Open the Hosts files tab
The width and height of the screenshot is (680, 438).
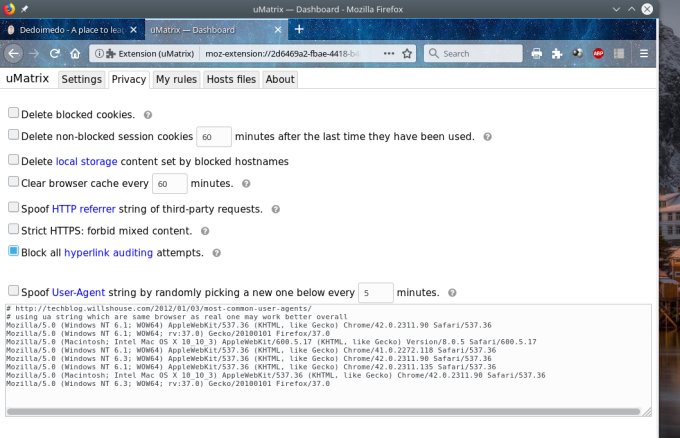click(231, 79)
